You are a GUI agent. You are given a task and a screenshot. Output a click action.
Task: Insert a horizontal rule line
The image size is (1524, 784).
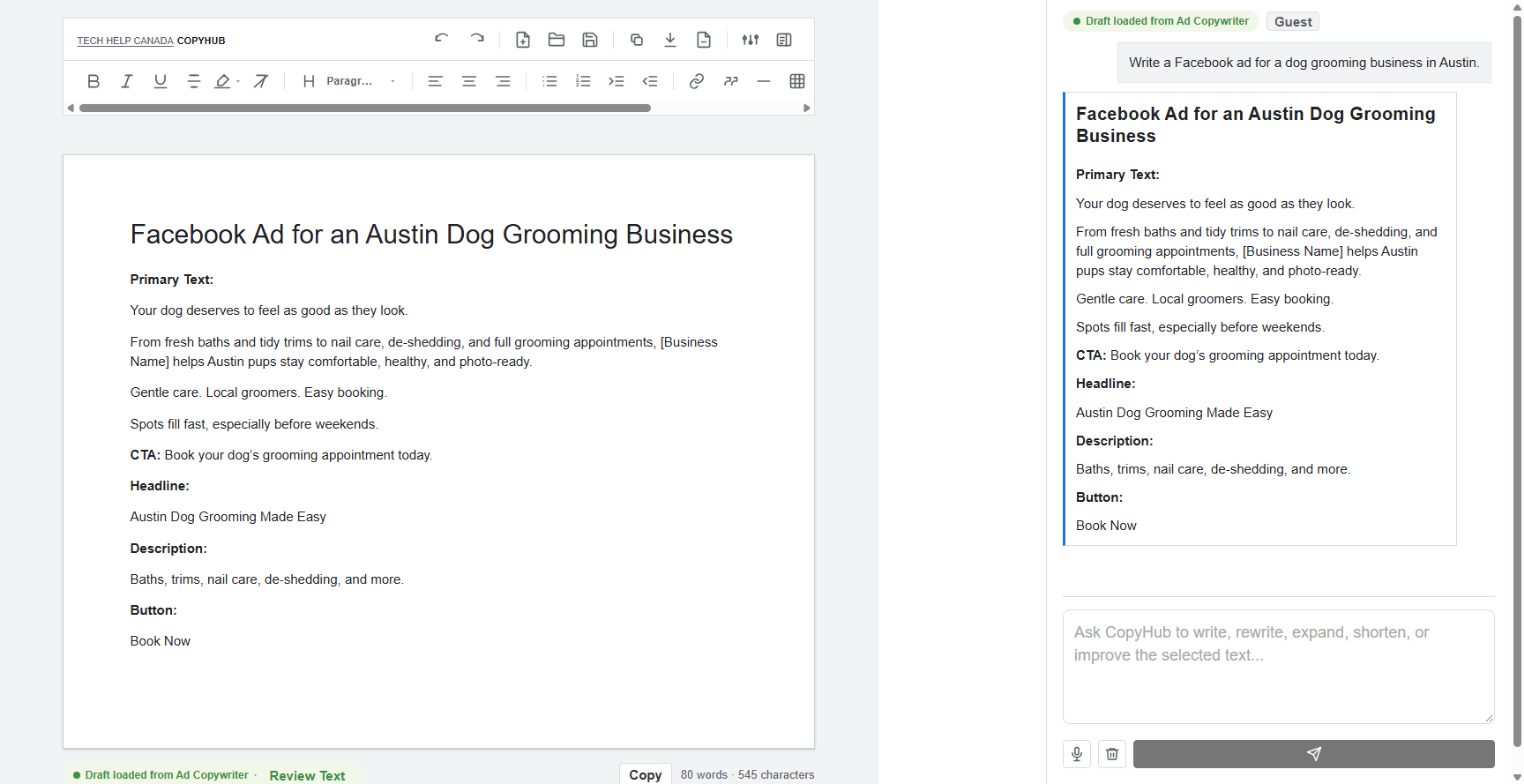764,81
